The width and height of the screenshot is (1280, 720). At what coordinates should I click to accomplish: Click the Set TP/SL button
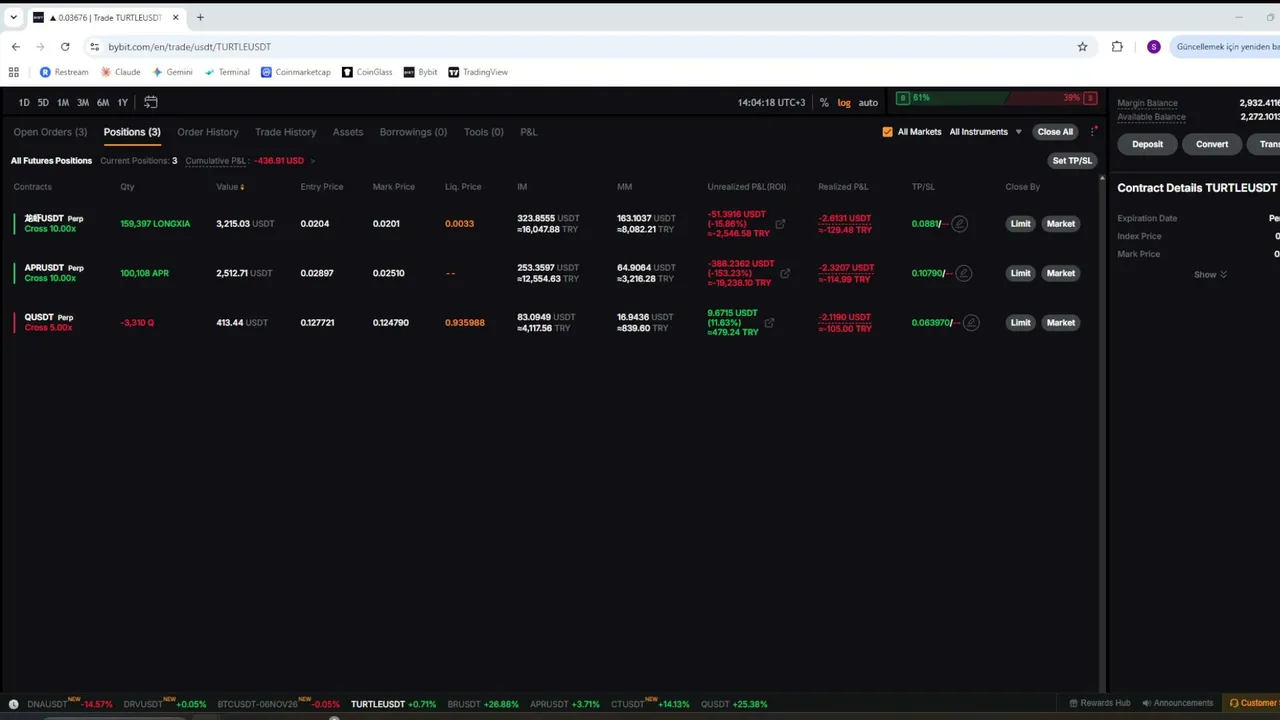tap(1072, 161)
